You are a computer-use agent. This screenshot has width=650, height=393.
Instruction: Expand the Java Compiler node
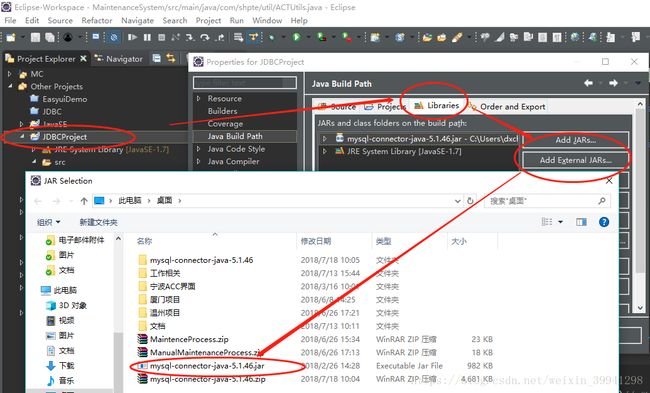point(199,161)
